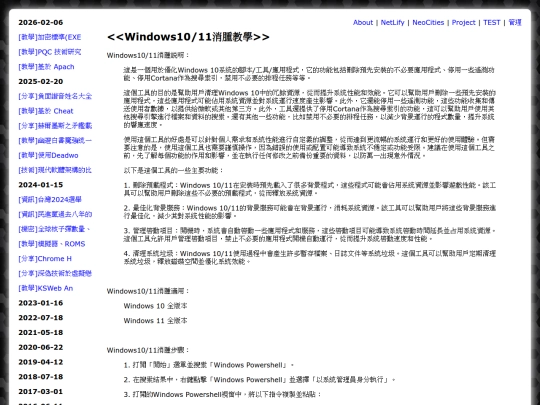The width and height of the screenshot is (540, 405).
Task: Expand the 2023-01-16 date group
Action: coord(41,303)
